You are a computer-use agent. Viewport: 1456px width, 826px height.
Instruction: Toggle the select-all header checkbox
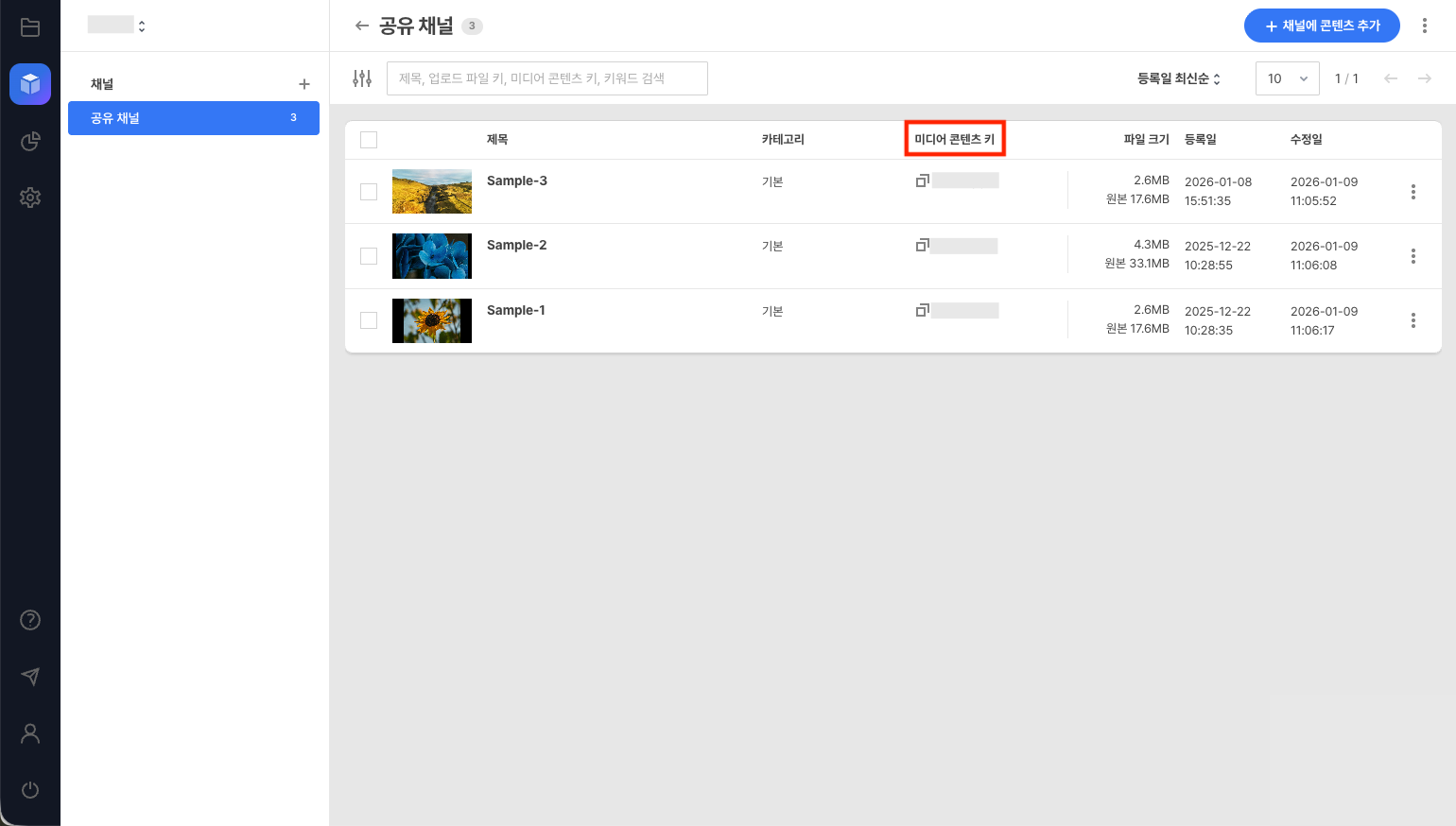tap(369, 140)
